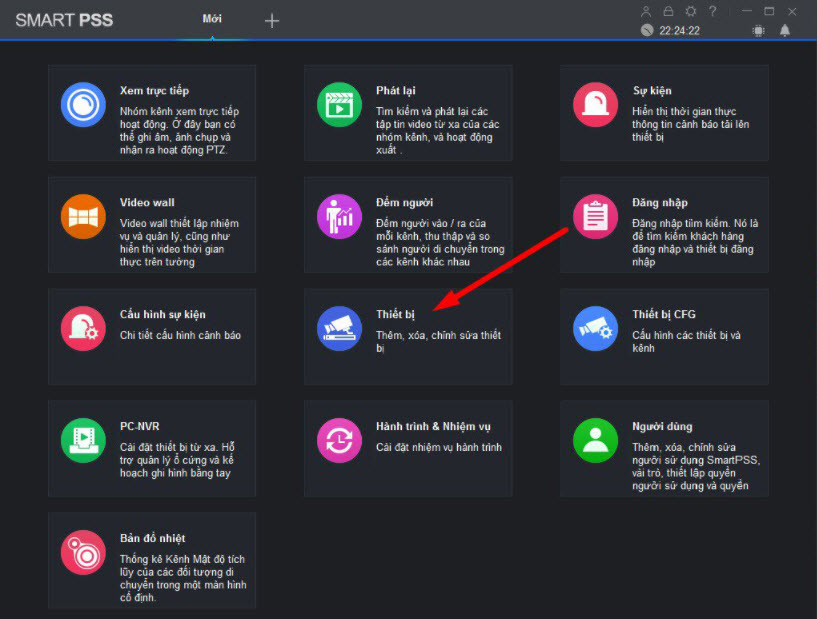Image resolution: width=817 pixels, height=619 pixels.
Task: Click the Người dùng user icon
Action: pos(595,440)
